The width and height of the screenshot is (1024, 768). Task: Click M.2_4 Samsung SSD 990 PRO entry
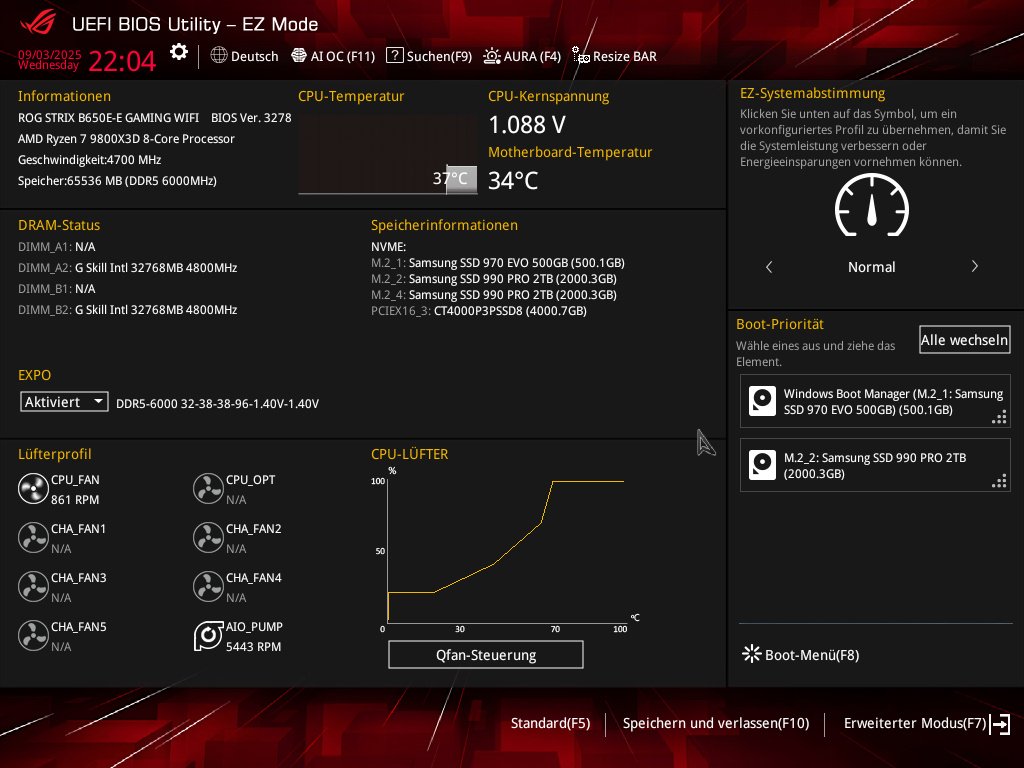click(x=494, y=295)
